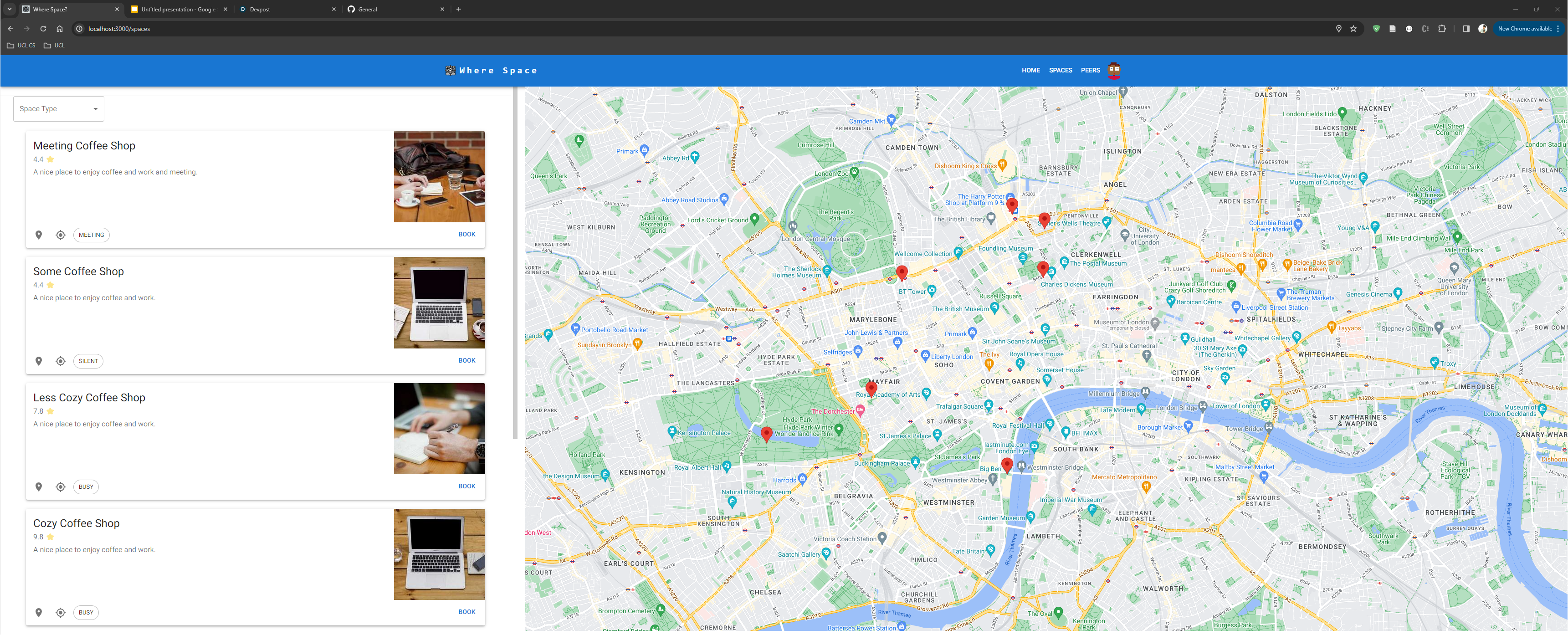This screenshot has height=635, width=1568.
Task: Open the PEERS navigation item
Action: pos(1090,71)
